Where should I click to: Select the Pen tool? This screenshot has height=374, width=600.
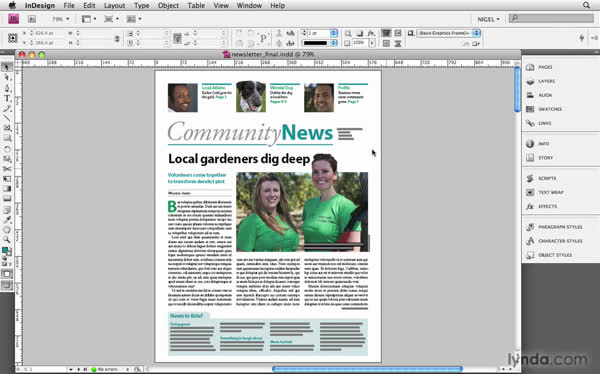[7, 88]
